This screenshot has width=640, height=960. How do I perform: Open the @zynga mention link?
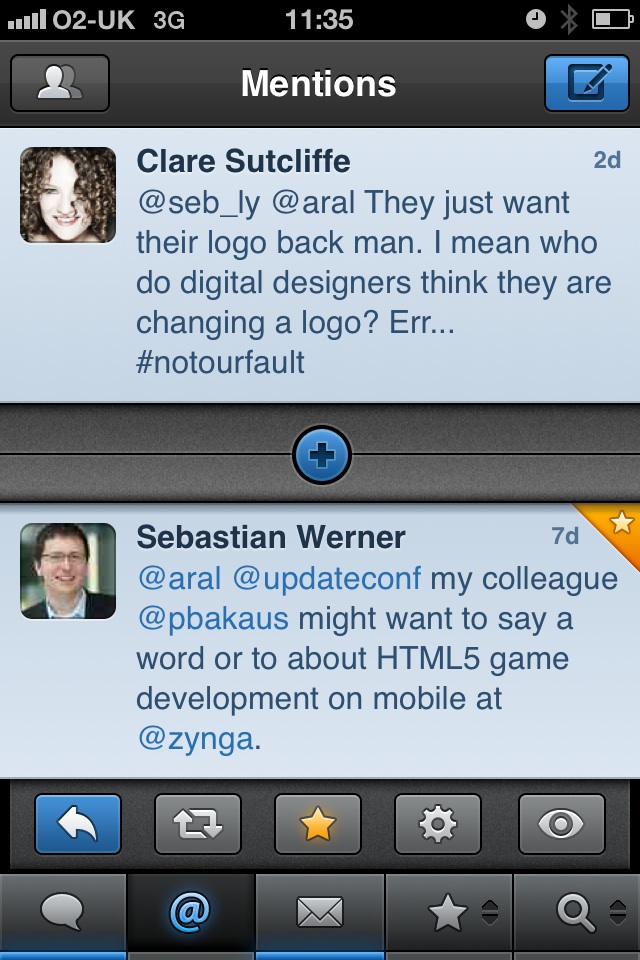(x=198, y=739)
